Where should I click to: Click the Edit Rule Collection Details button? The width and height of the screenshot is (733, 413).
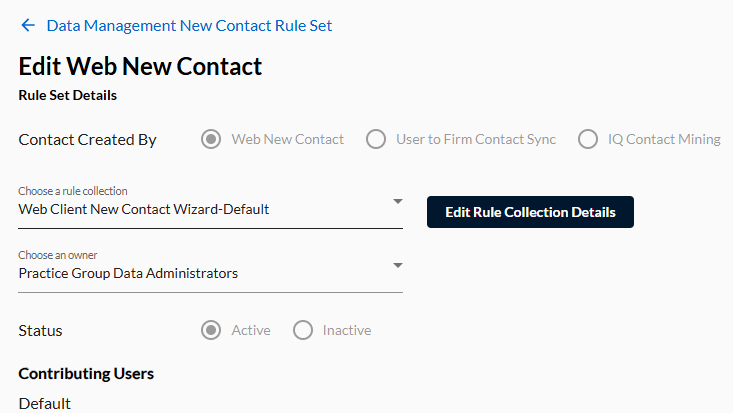click(530, 212)
